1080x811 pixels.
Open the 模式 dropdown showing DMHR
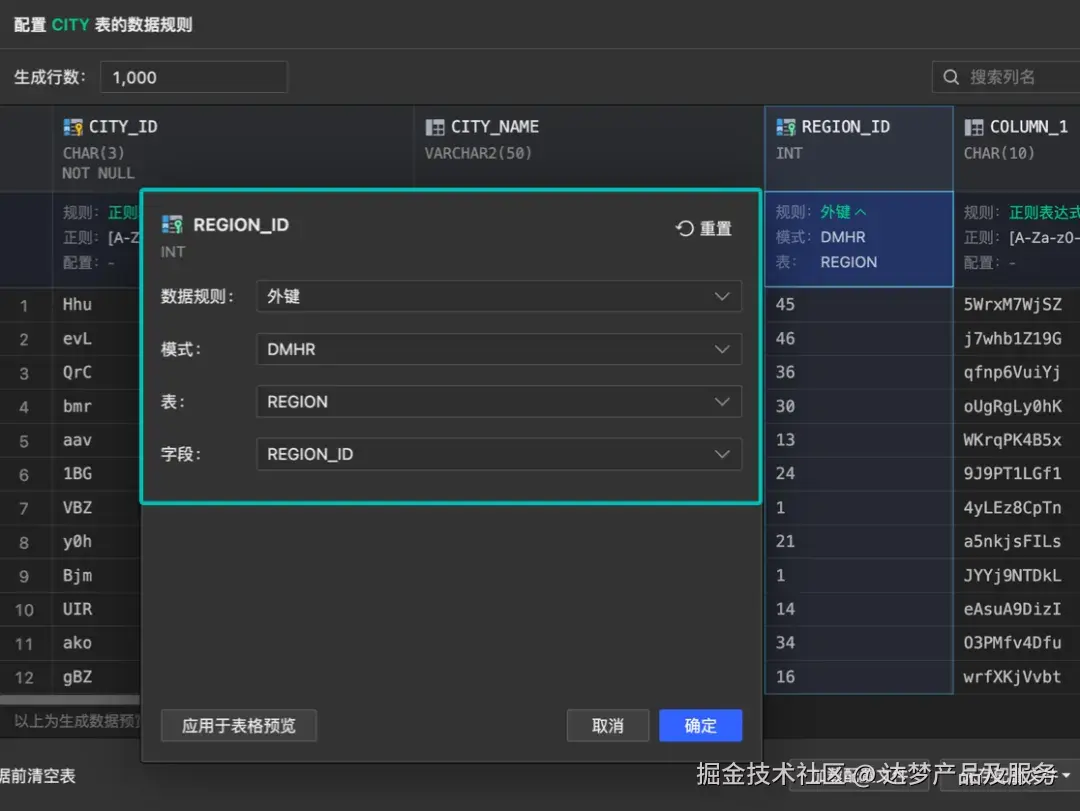pyautogui.click(x=499, y=349)
